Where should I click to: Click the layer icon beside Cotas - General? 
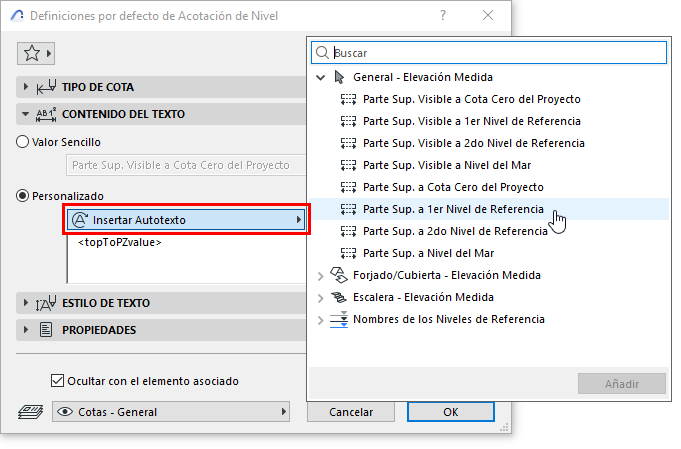point(30,412)
